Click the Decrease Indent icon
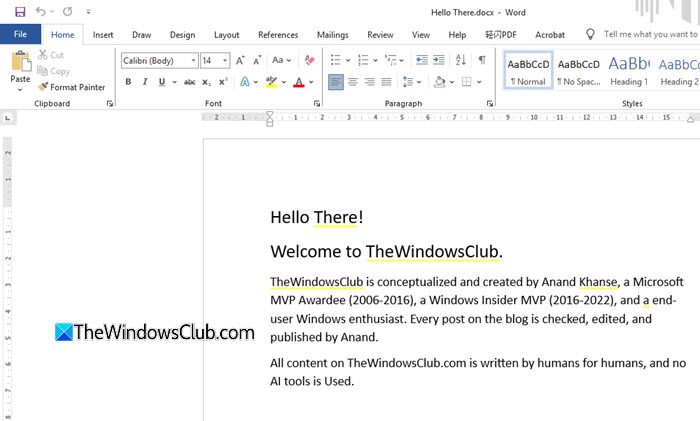The height and width of the screenshot is (421, 700). 421,60
